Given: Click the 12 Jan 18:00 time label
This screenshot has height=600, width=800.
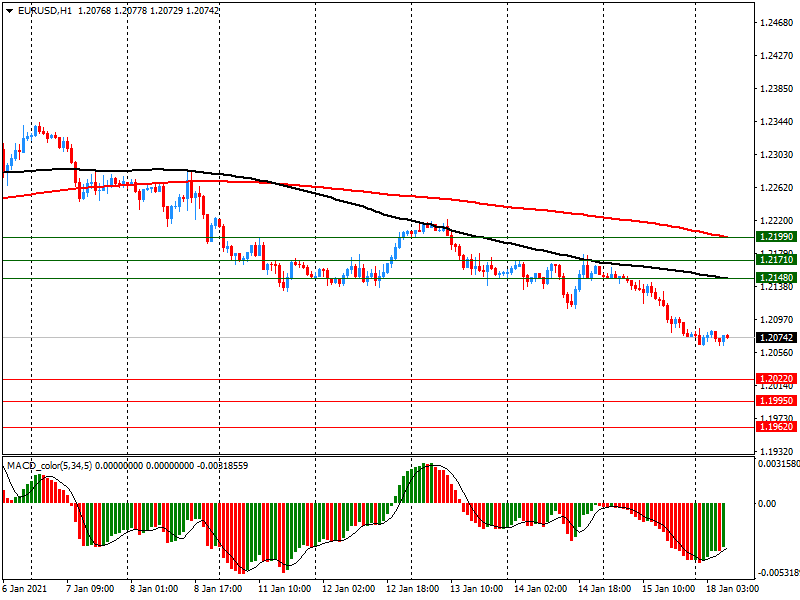Looking at the screenshot, I should [410, 590].
